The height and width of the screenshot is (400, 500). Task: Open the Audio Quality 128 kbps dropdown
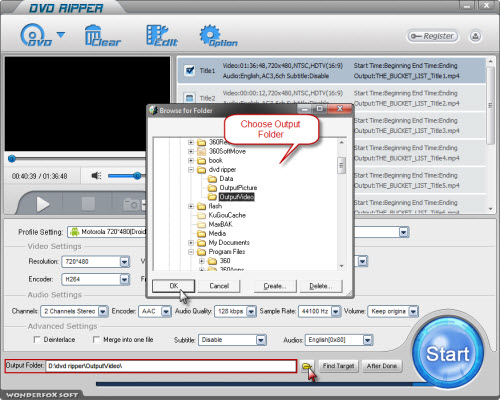click(x=251, y=311)
